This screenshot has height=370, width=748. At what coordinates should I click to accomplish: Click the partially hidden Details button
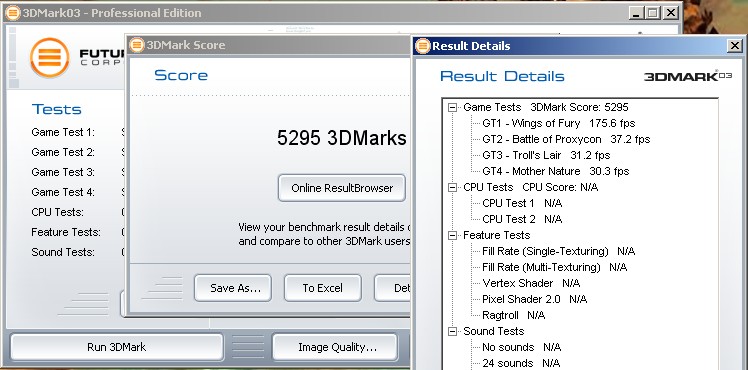pos(393,288)
